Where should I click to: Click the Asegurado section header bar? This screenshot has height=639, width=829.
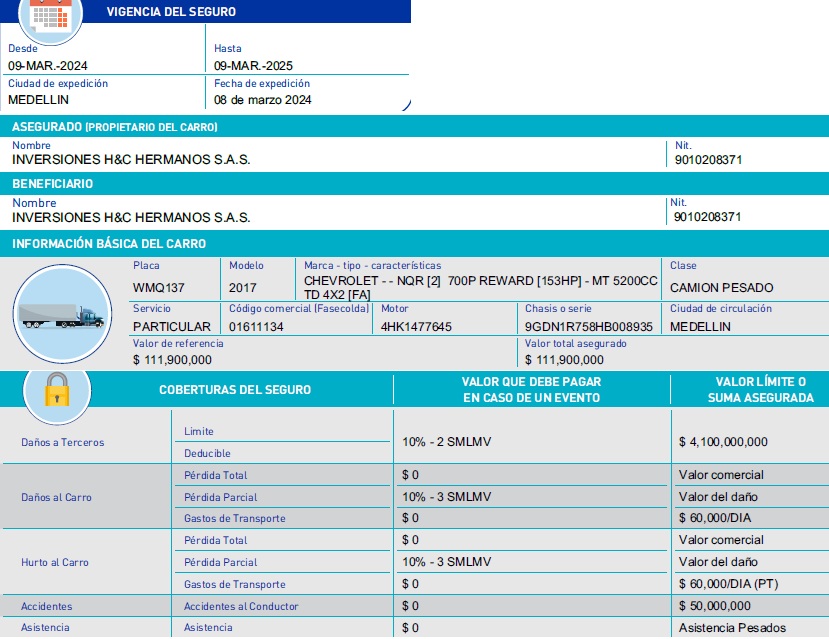[414, 127]
